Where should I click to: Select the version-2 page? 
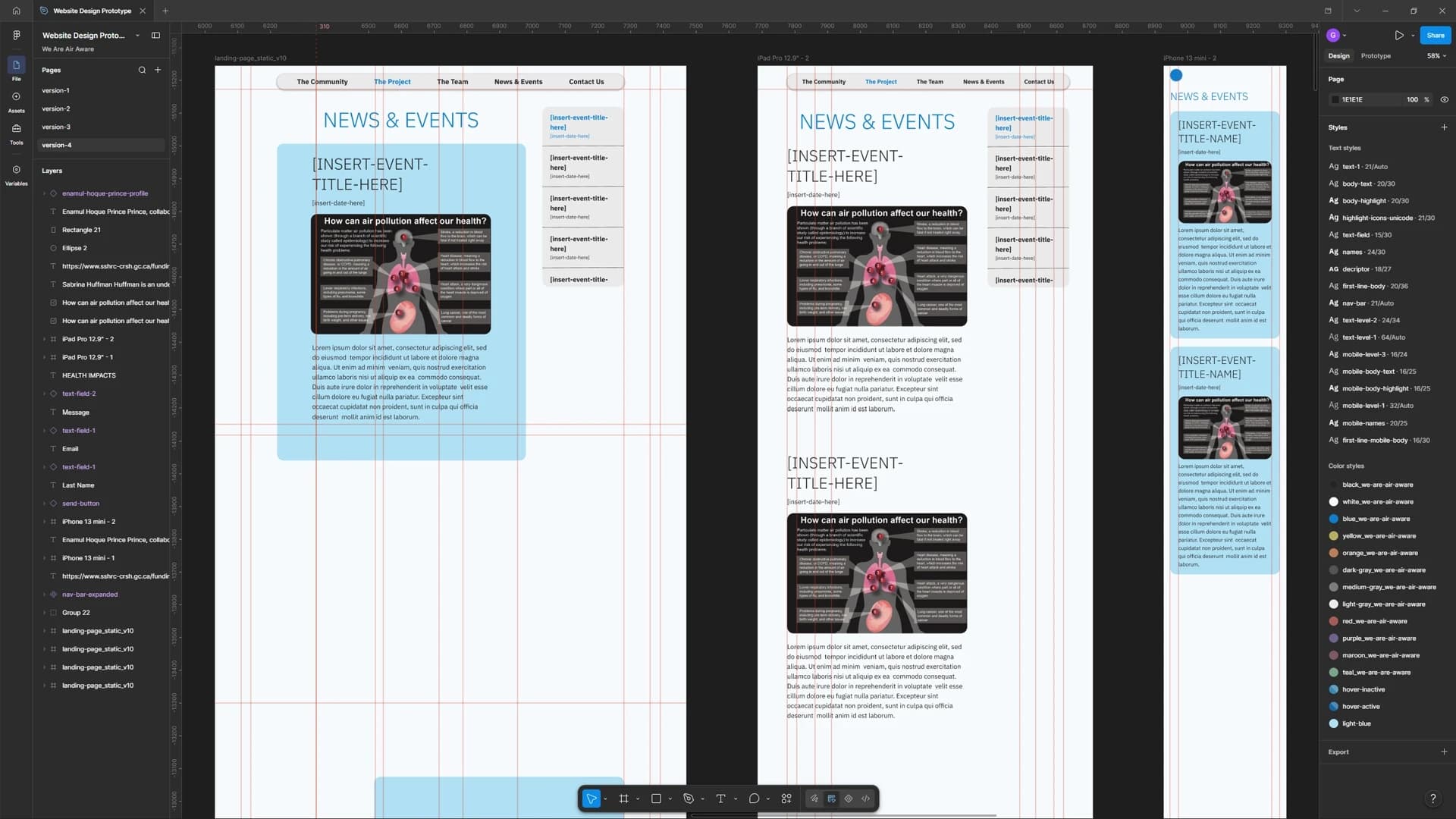coord(101,108)
